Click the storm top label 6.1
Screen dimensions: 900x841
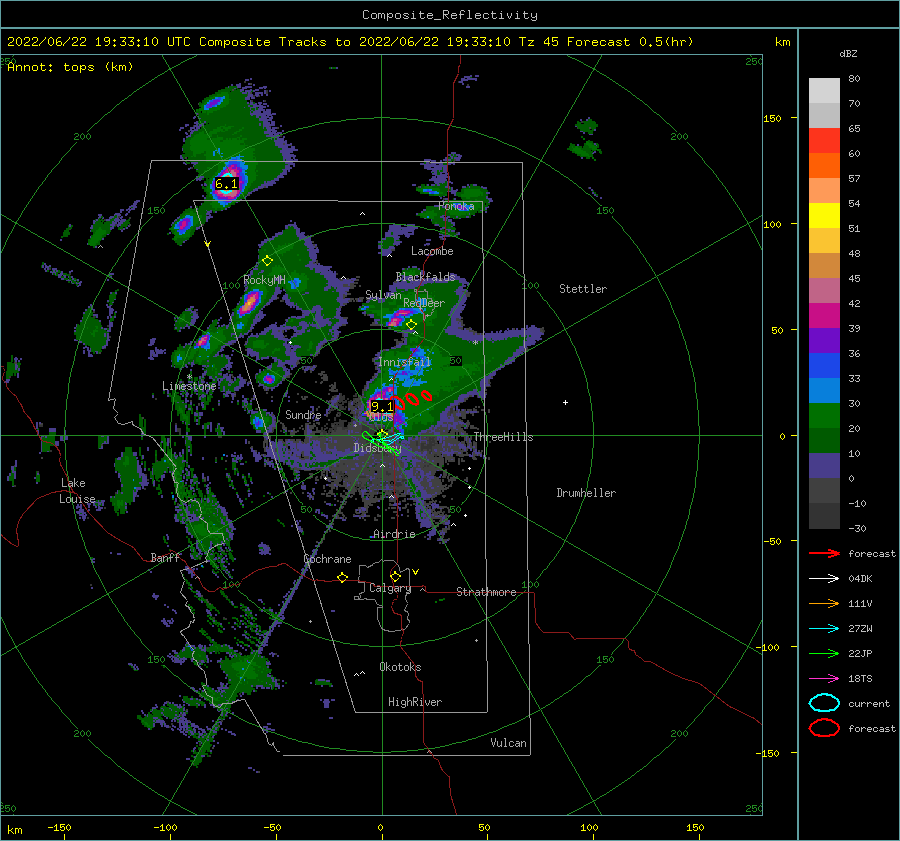pyautogui.click(x=226, y=184)
